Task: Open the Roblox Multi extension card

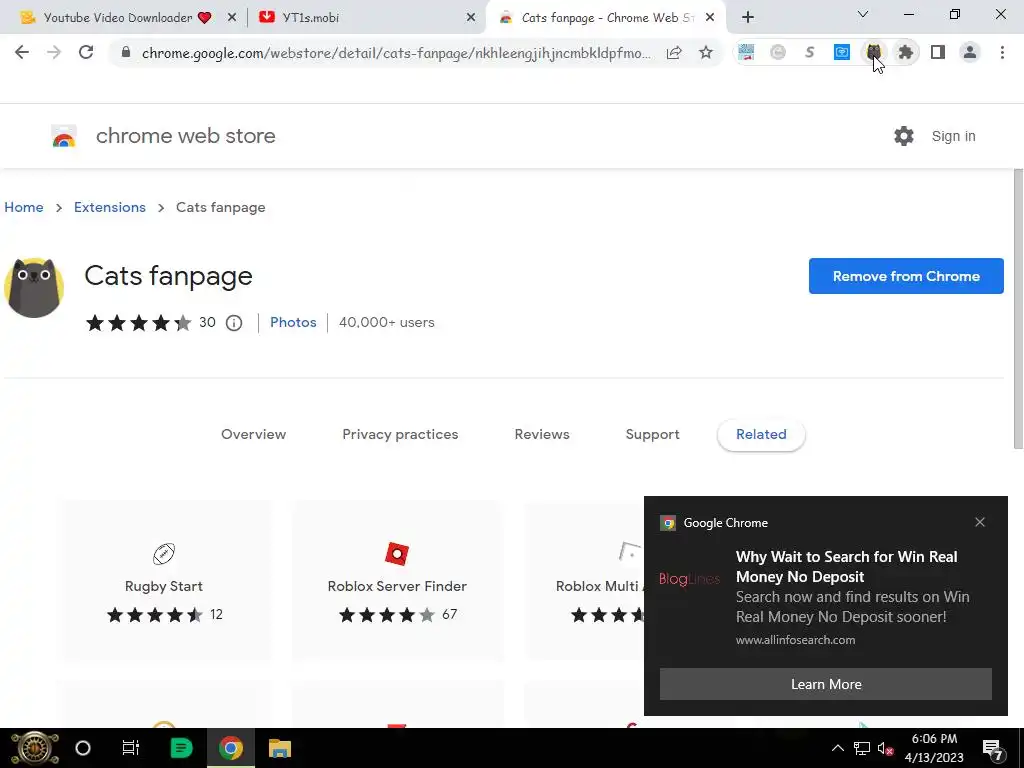Action: point(584,581)
